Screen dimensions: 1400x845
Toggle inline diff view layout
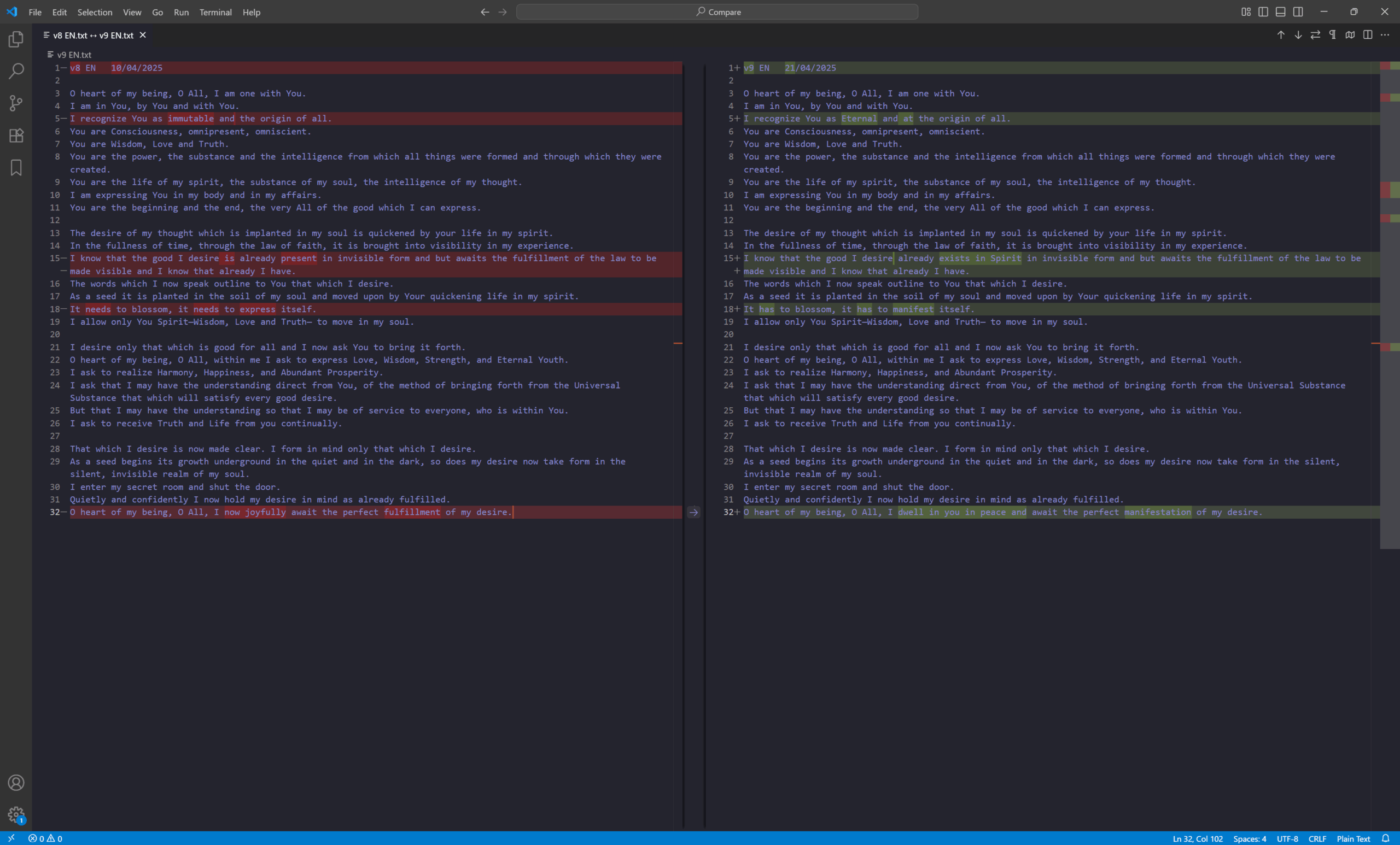tap(1368, 35)
